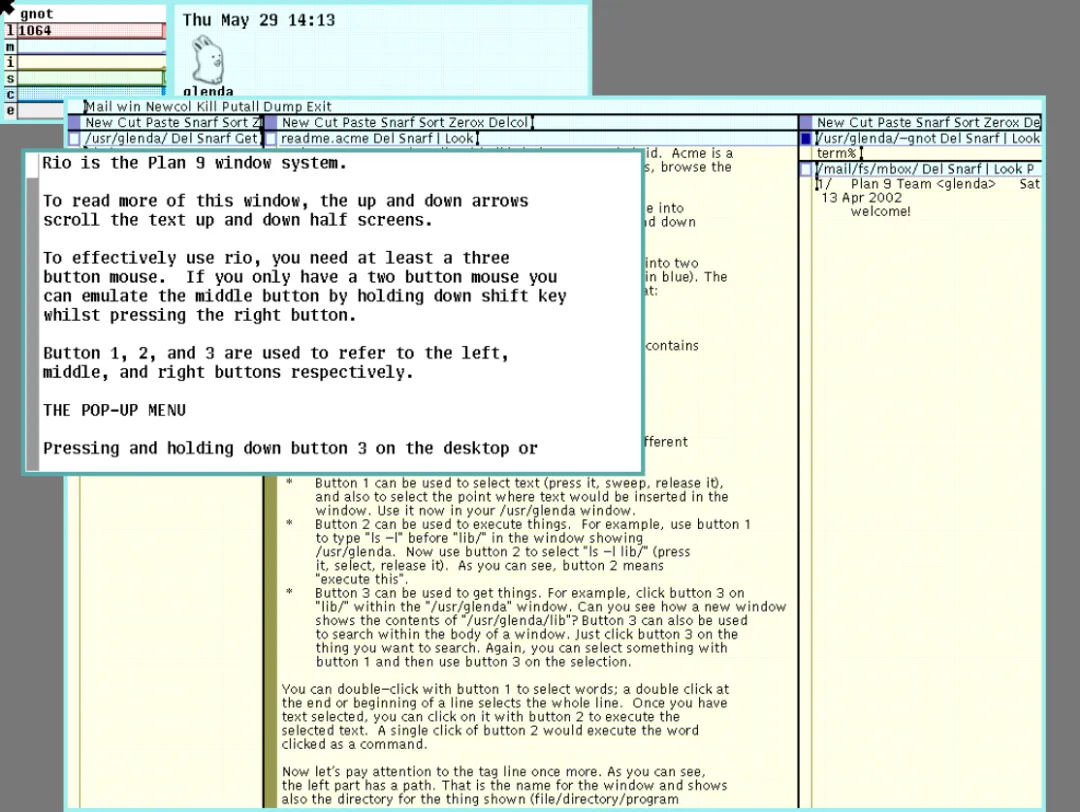The height and width of the screenshot is (812, 1080).
Task: Click the olive scrollbar of readme.acme window
Action: coord(271,641)
